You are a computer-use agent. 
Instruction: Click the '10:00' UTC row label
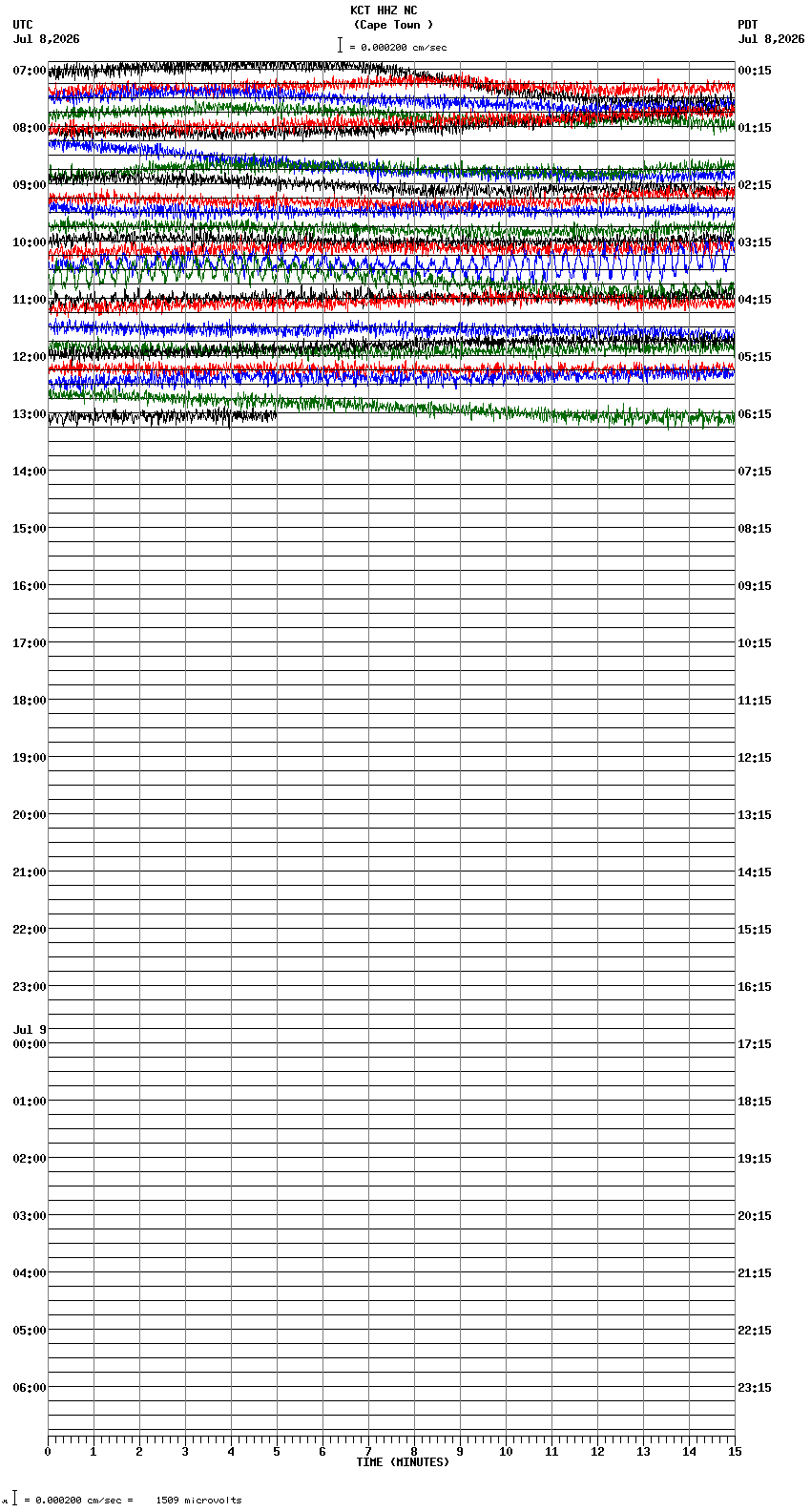(x=30, y=242)
